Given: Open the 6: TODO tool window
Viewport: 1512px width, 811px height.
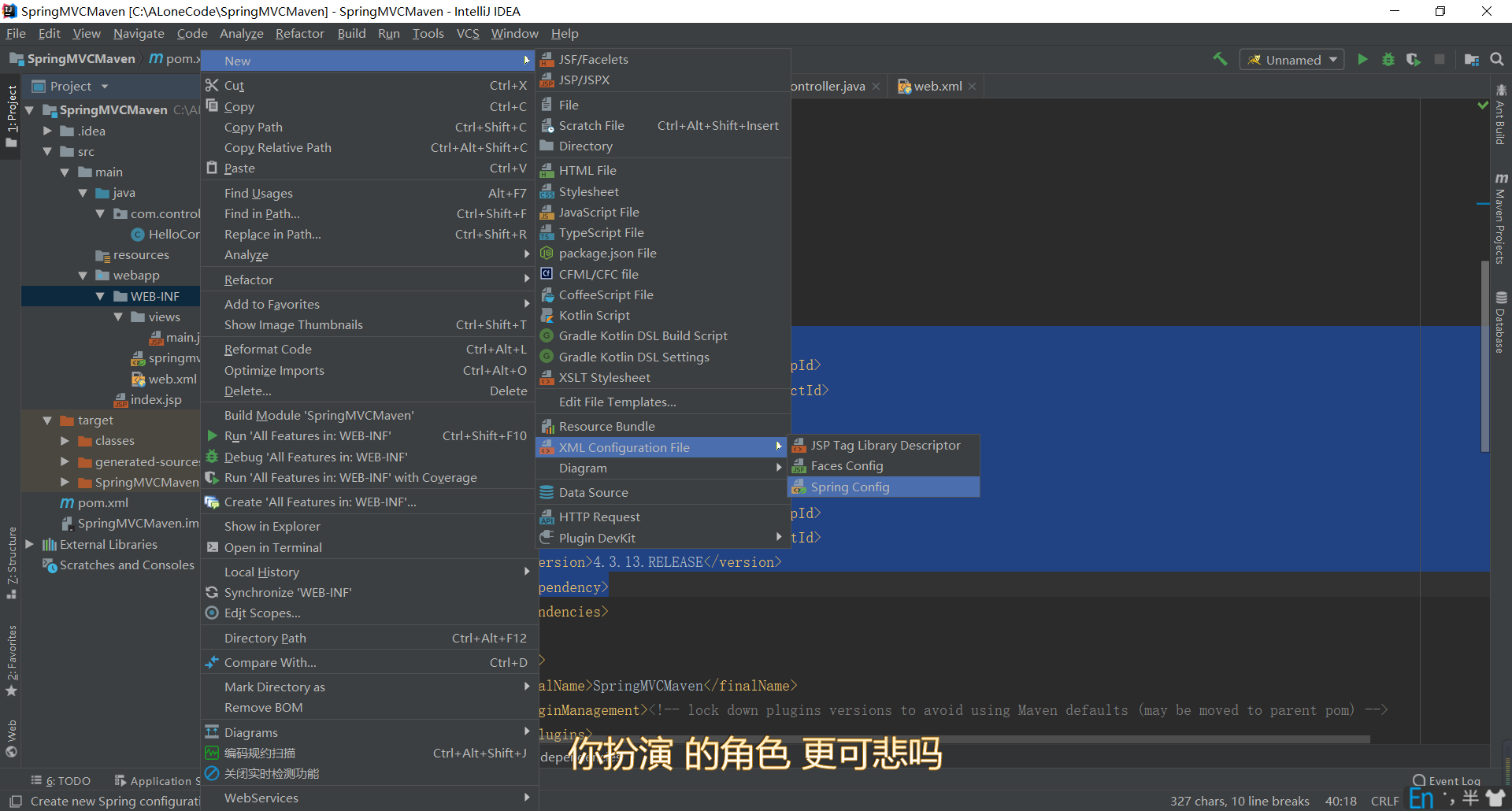Looking at the screenshot, I should click(x=61, y=780).
